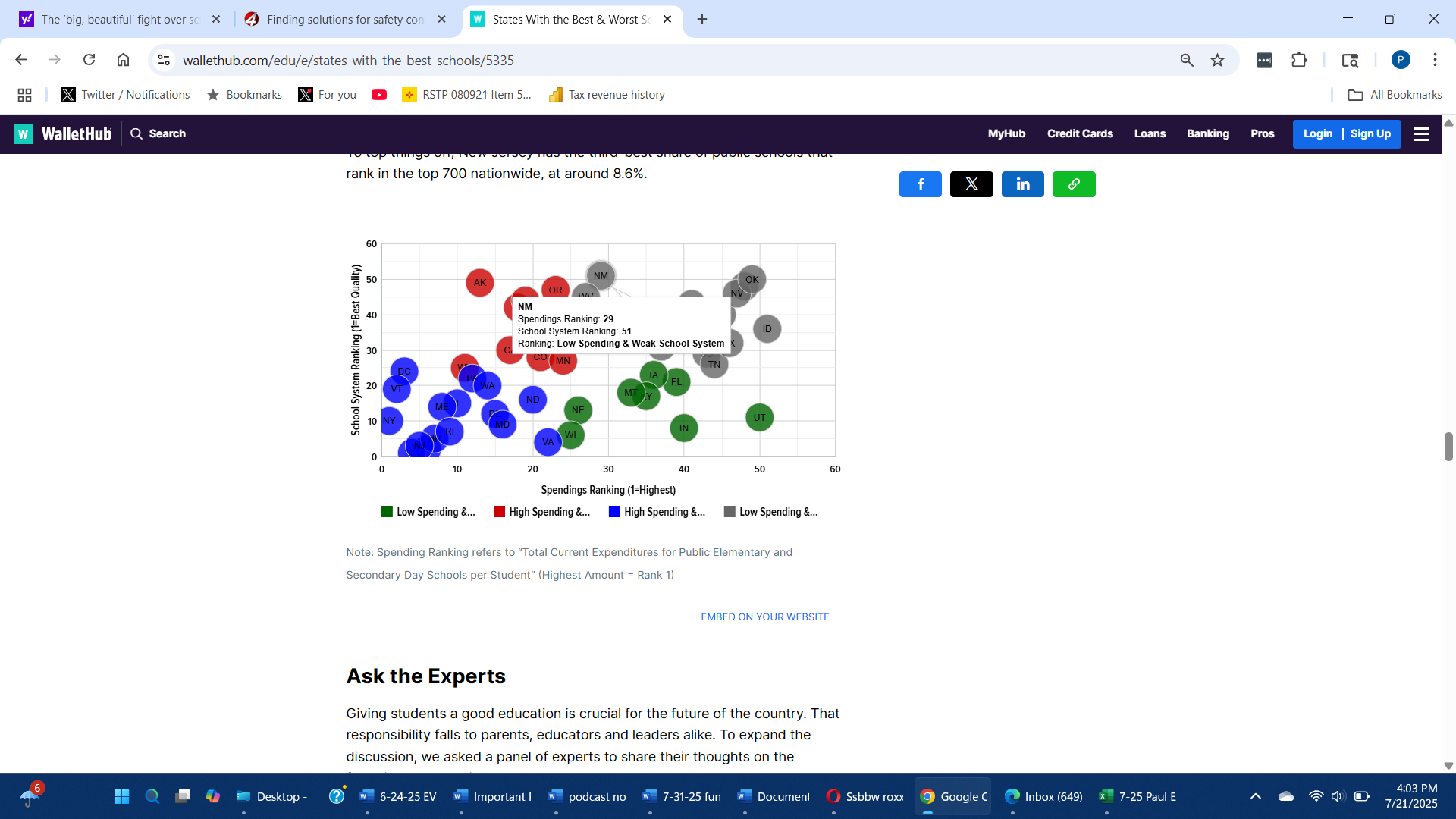
Task: Toggle the blue High Spending legend item
Action: tap(657, 512)
